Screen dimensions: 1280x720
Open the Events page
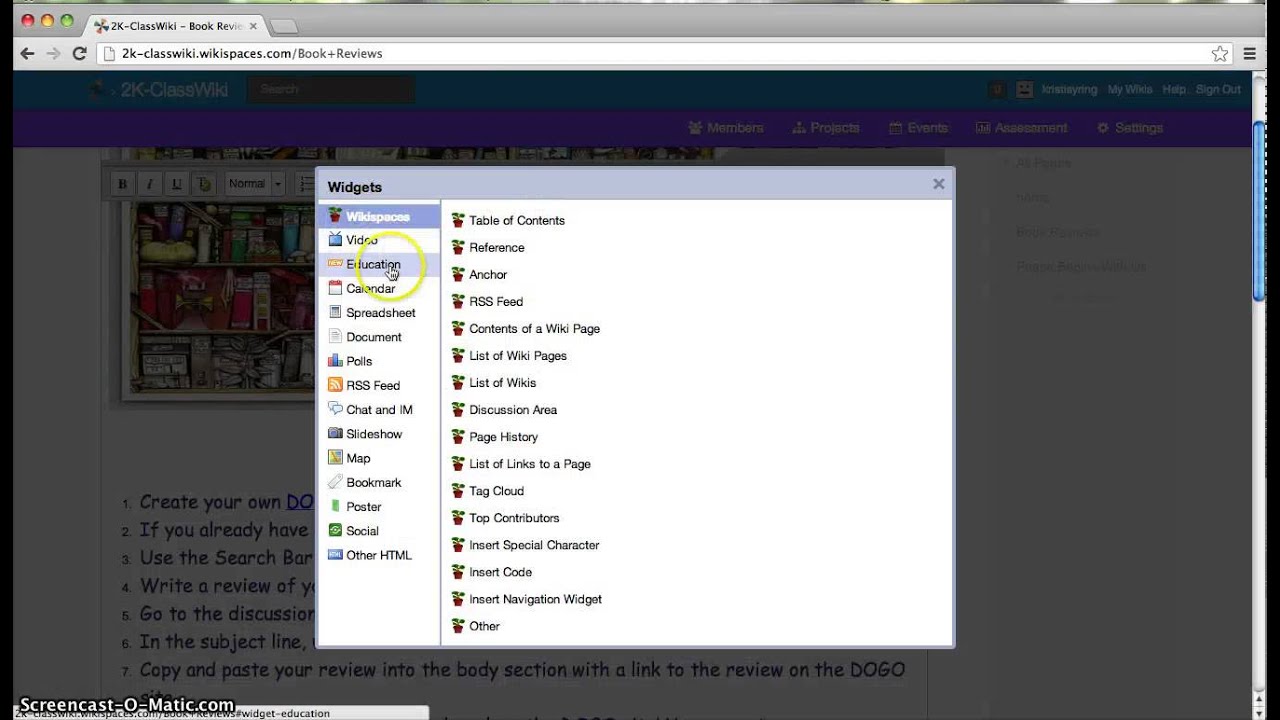(918, 128)
